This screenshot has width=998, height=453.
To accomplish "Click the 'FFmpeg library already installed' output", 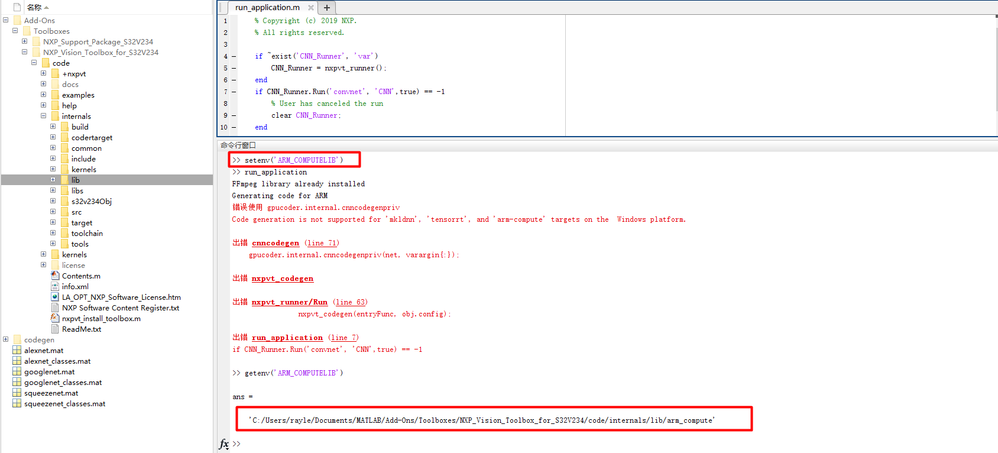I will click(299, 184).
